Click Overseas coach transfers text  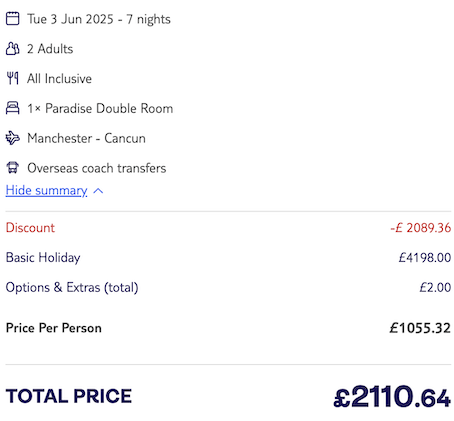97,168
